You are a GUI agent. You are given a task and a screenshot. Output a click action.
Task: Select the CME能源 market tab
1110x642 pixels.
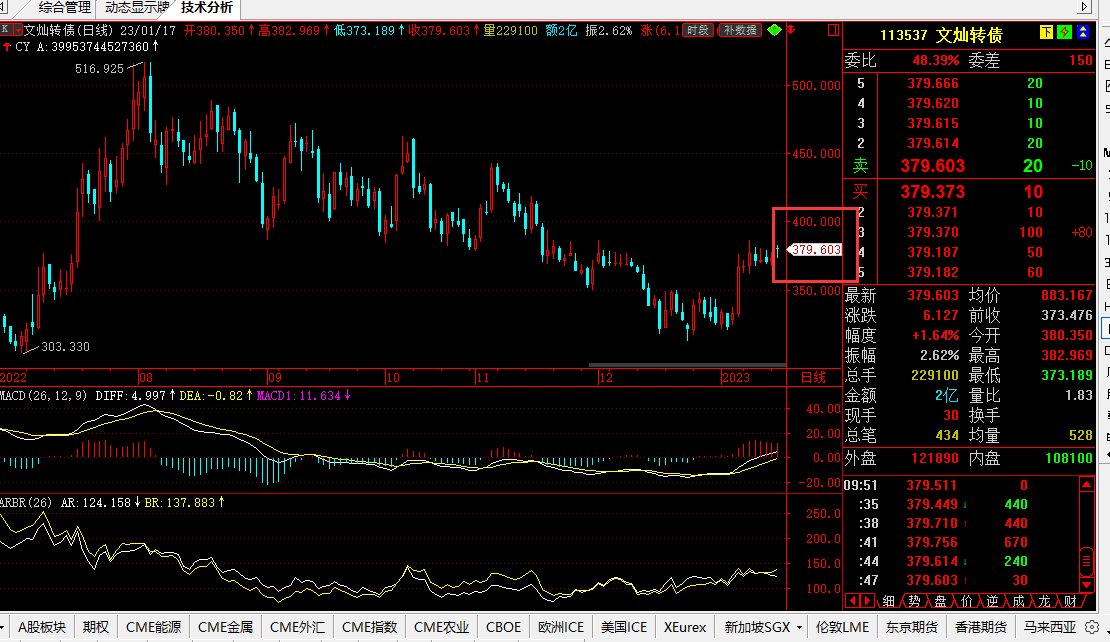click(x=153, y=628)
